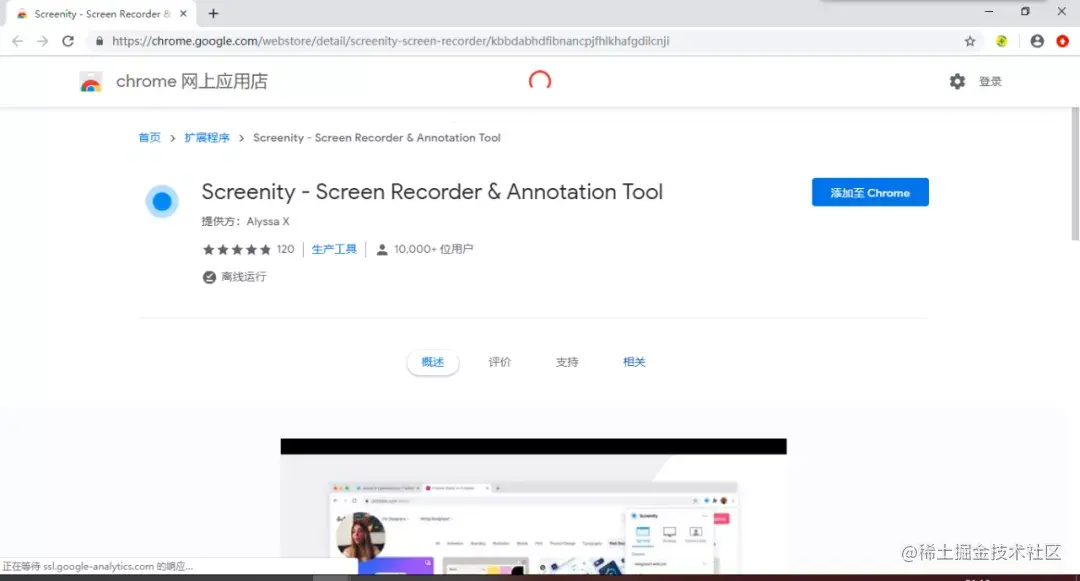Click 添加至 Chrome button
Viewport: 1080px width, 581px height.
tap(870, 192)
